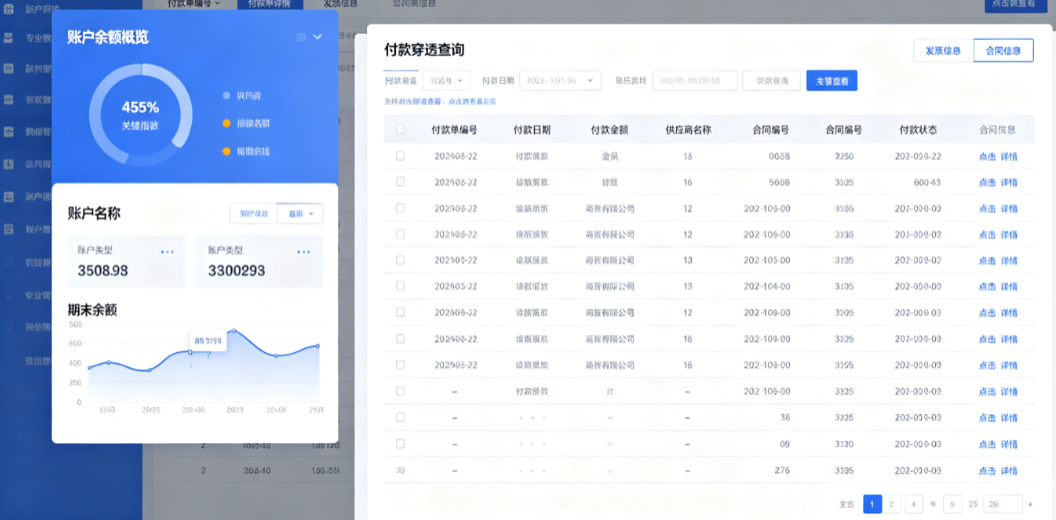Viewport: 1056px width, 520px height.
Task: Click the text input field in filter bar
Action: coord(695,80)
